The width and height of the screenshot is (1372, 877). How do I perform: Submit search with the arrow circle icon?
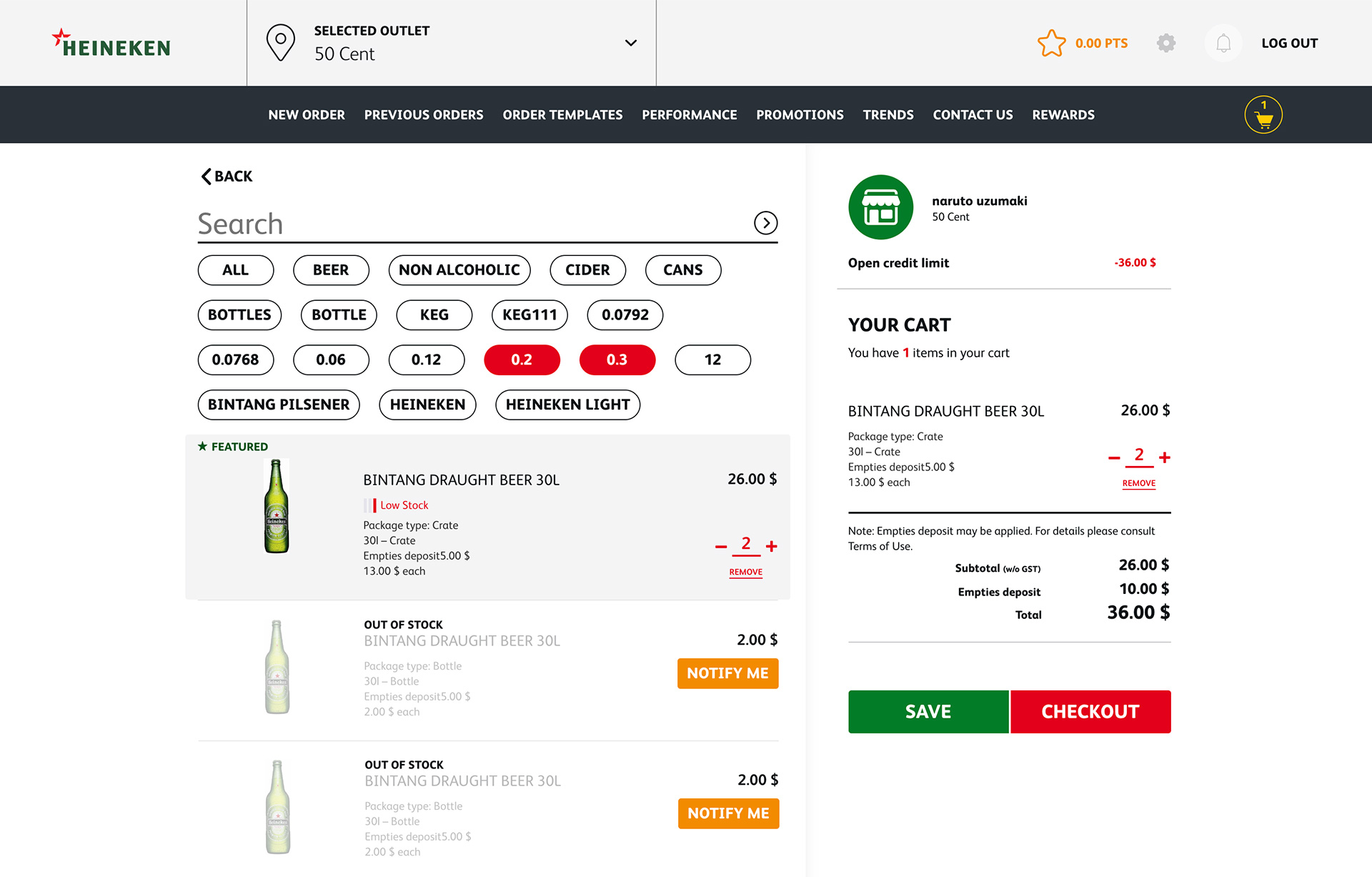pyautogui.click(x=766, y=223)
